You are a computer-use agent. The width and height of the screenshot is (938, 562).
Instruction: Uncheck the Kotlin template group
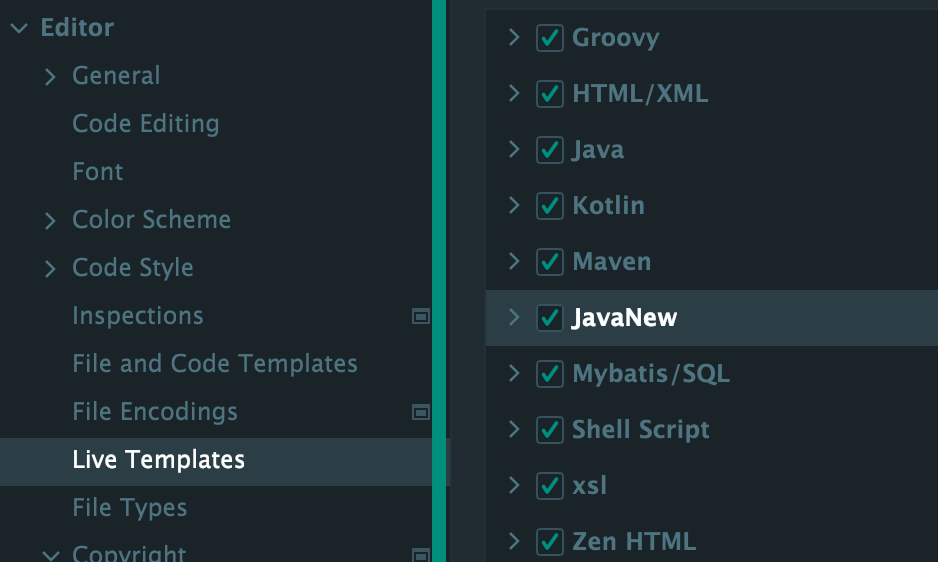[x=550, y=206]
